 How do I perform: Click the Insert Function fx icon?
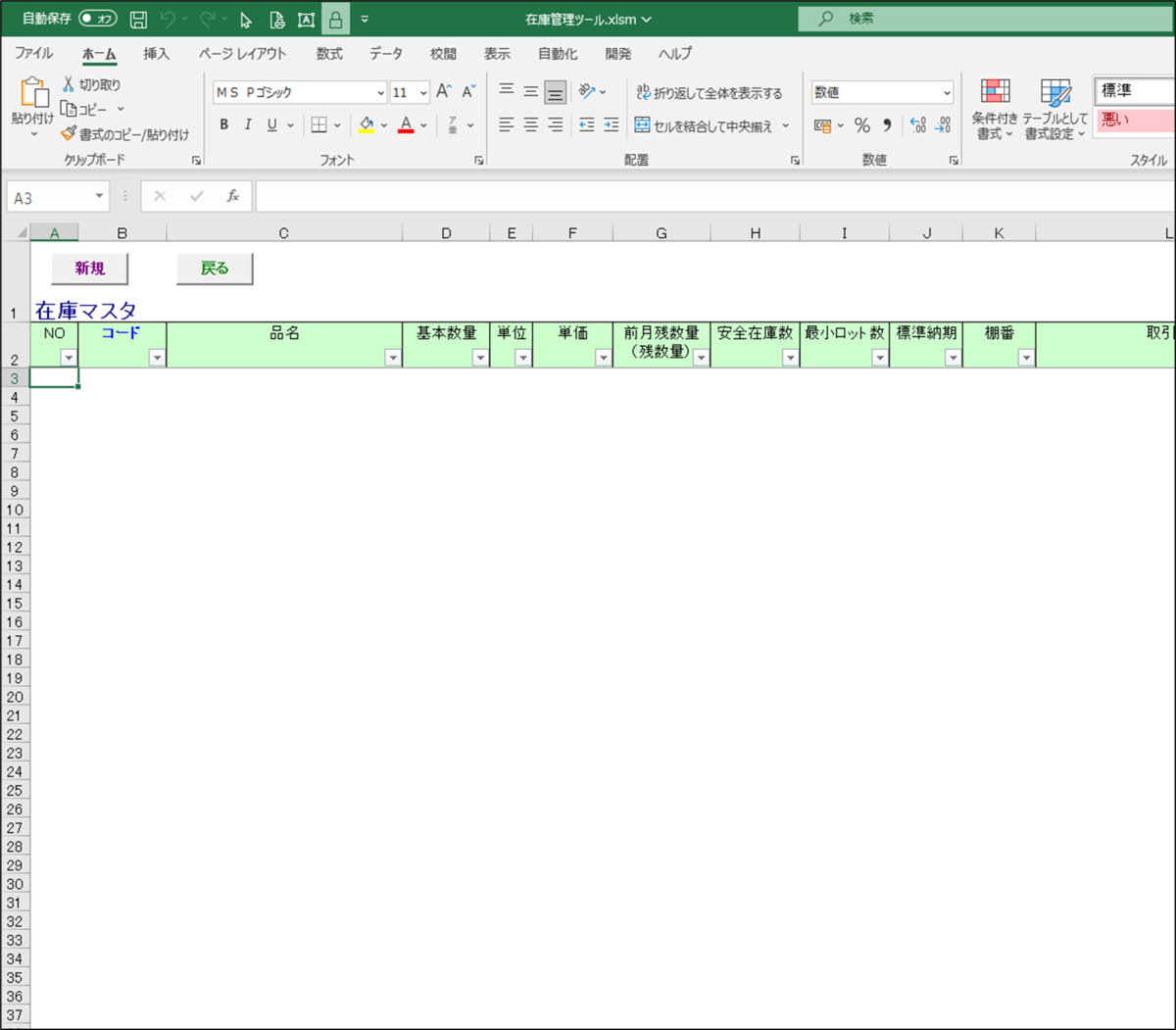point(233,196)
